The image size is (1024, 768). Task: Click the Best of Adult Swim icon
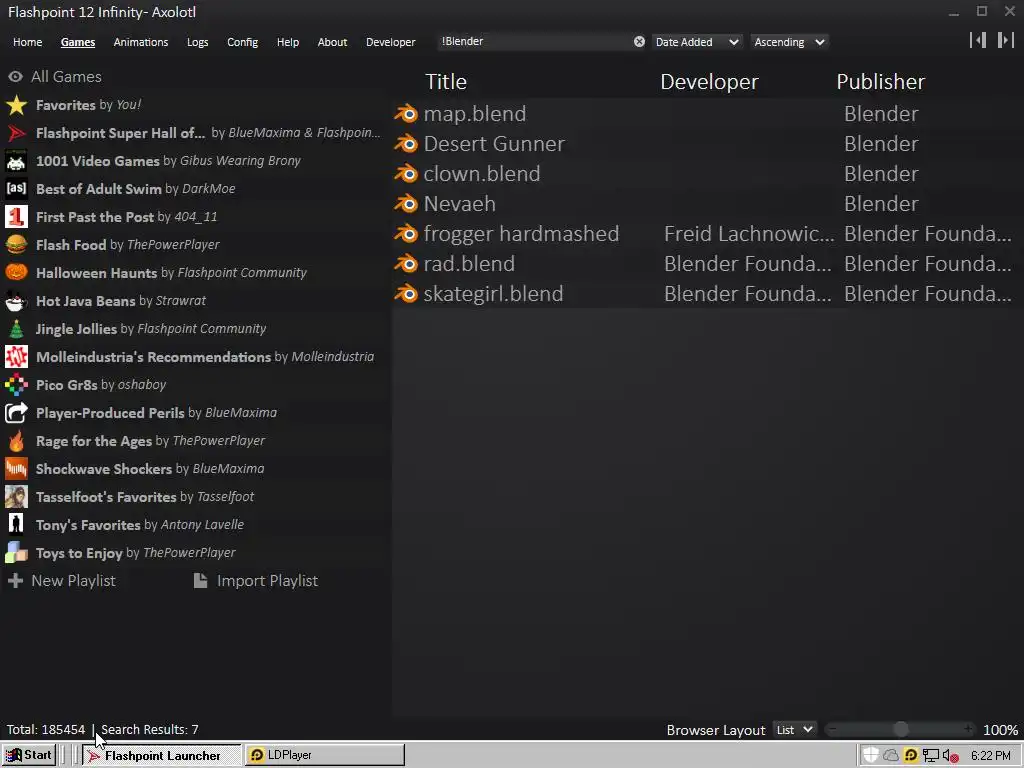[16, 189]
